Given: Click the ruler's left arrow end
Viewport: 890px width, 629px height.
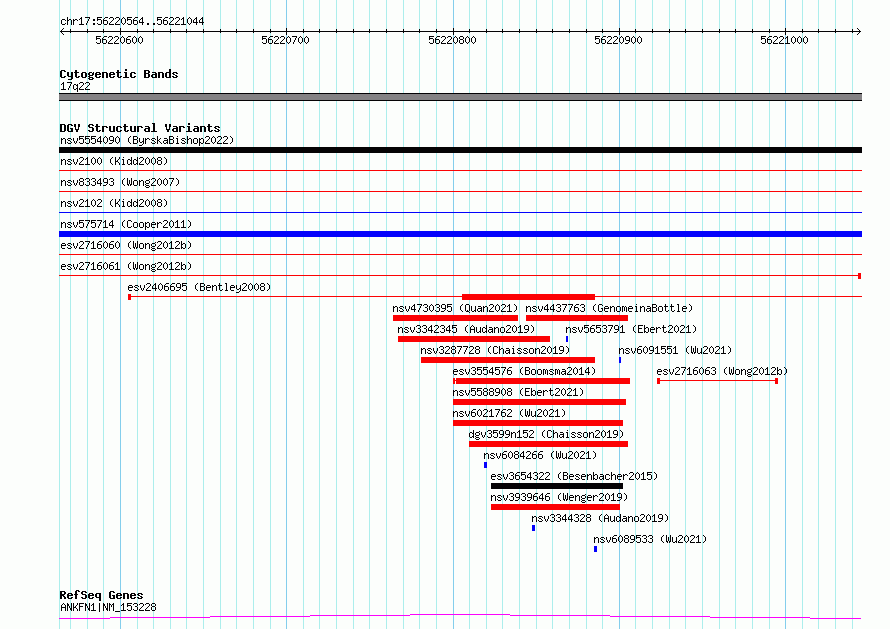Looking at the screenshot, I should click(x=62, y=32).
